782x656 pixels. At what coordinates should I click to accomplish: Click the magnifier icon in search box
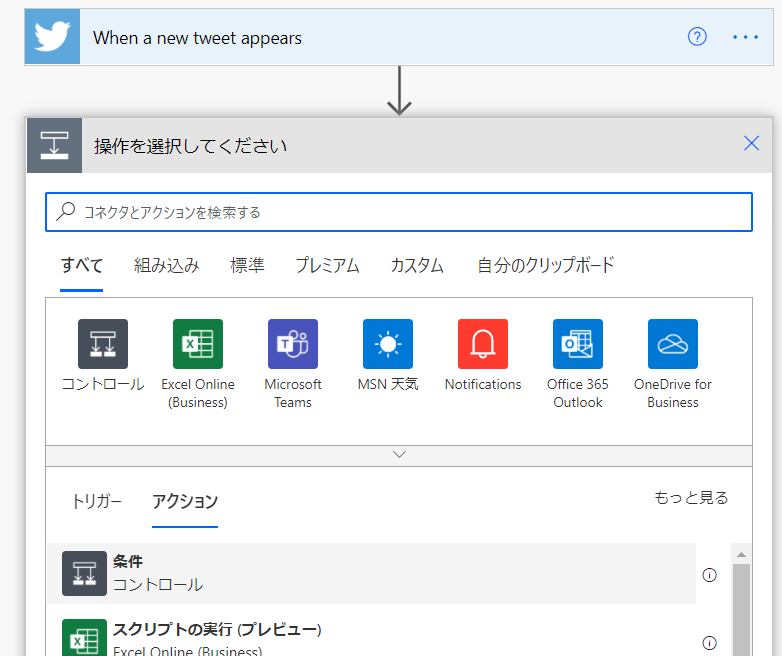coord(65,212)
